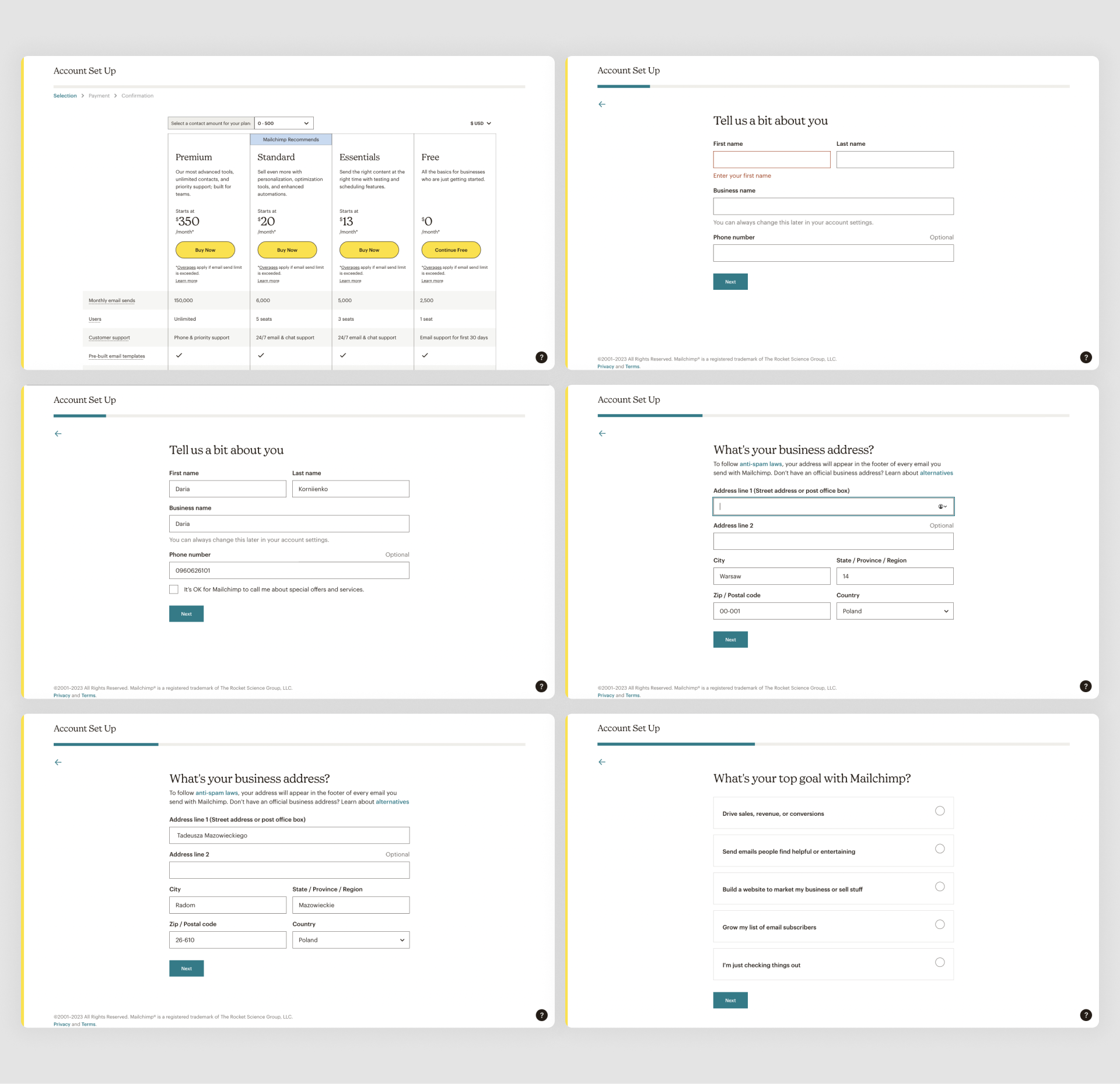
Task: Click Next on the Daria name form
Action: point(186,614)
